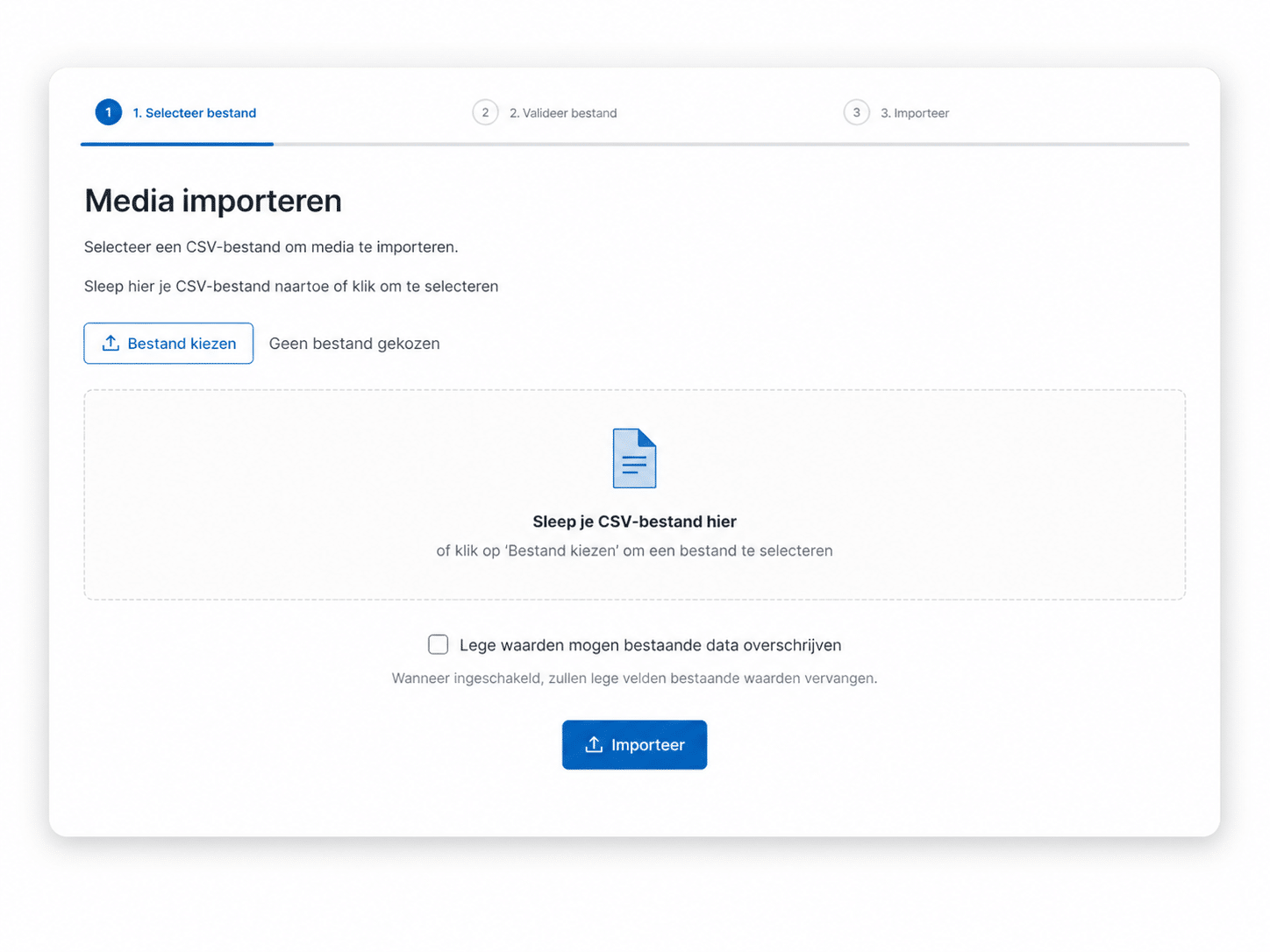This screenshot has height=952, width=1270.
Task: Click the 'of klik op Bestand kiezen' hint
Action: [x=634, y=551]
